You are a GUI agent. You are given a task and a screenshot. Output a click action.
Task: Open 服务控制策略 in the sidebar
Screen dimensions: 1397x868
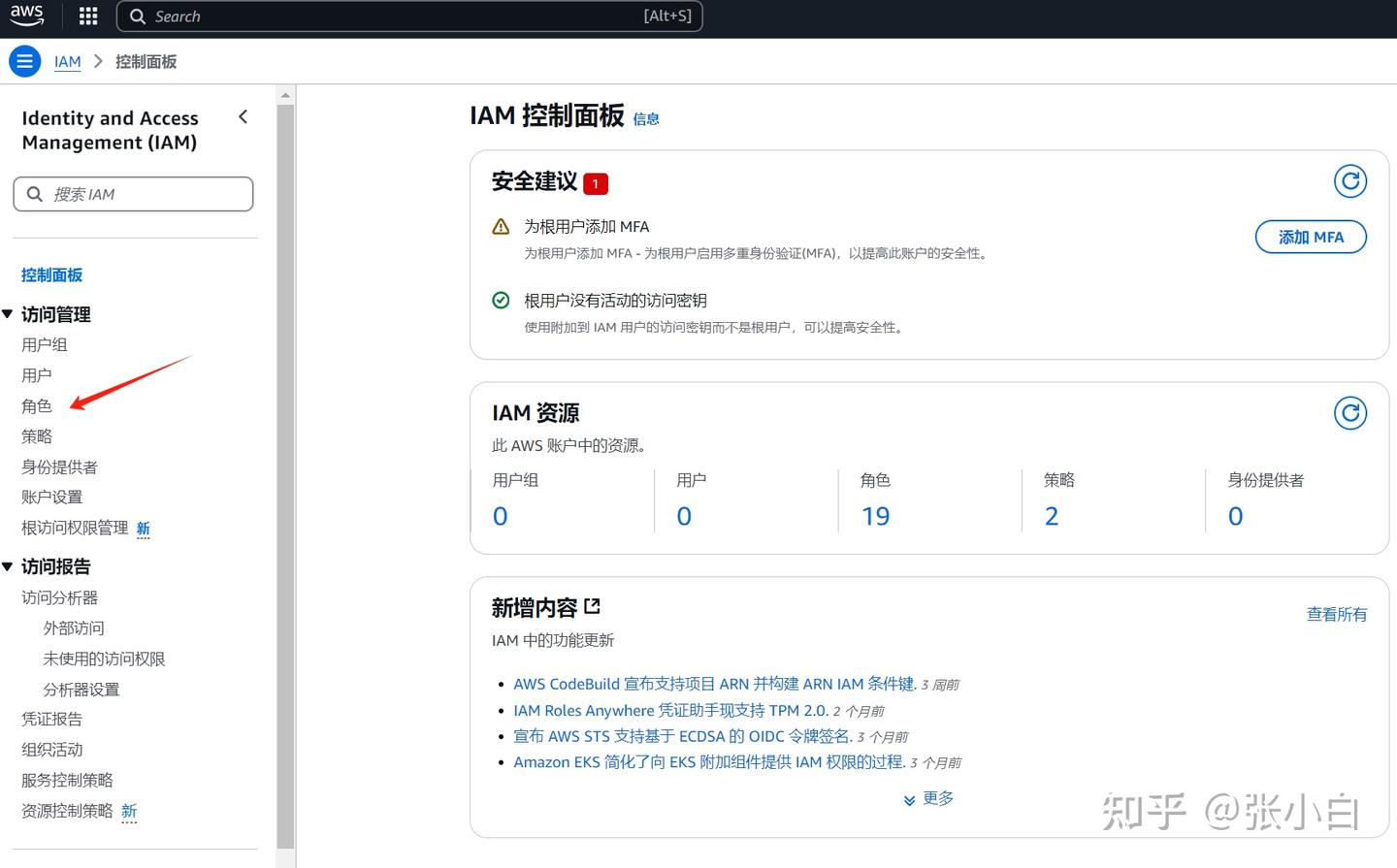tap(68, 781)
